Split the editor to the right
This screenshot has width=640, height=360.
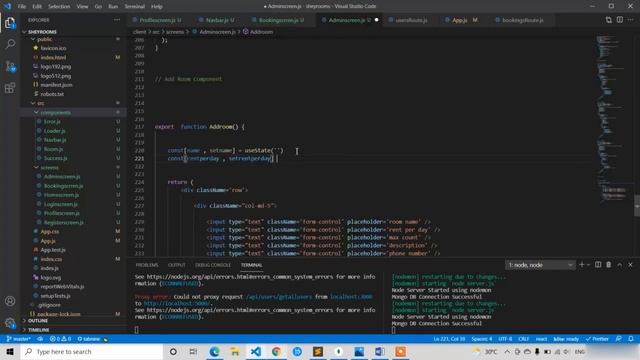tap(620, 20)
